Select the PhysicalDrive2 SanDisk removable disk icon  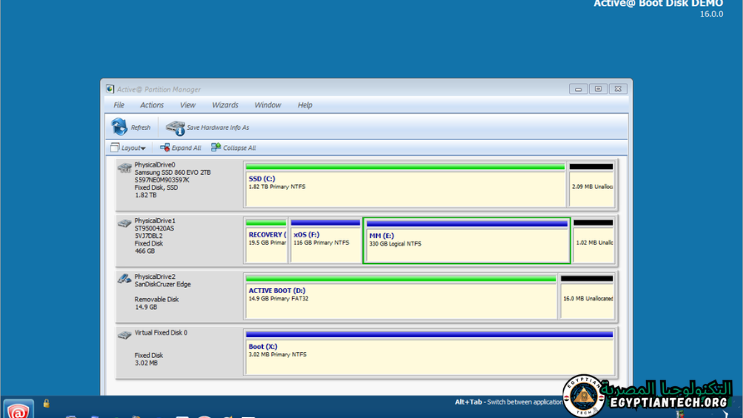124,279
